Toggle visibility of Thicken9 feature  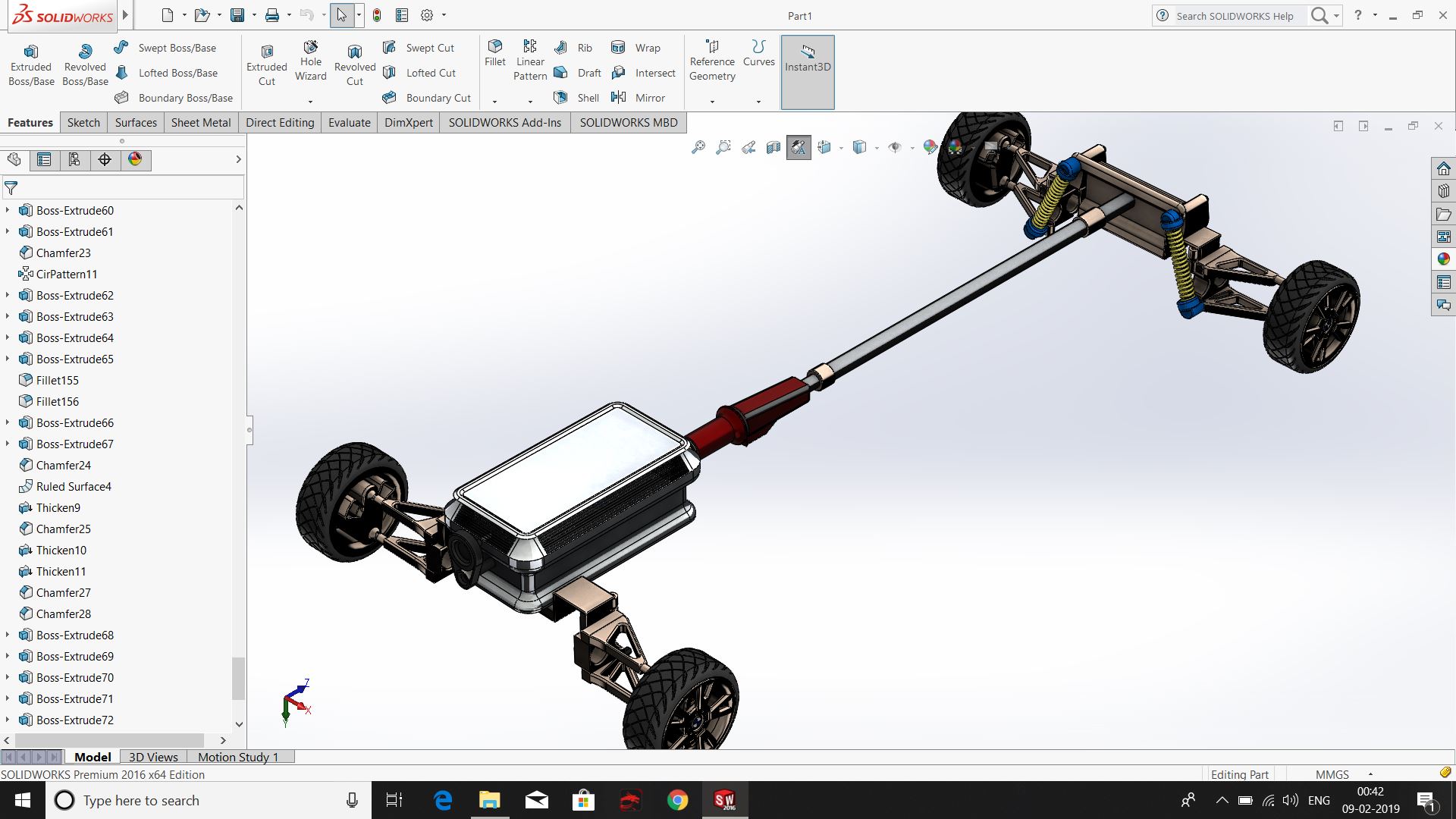pyautogui.click(x=57, y=507)
